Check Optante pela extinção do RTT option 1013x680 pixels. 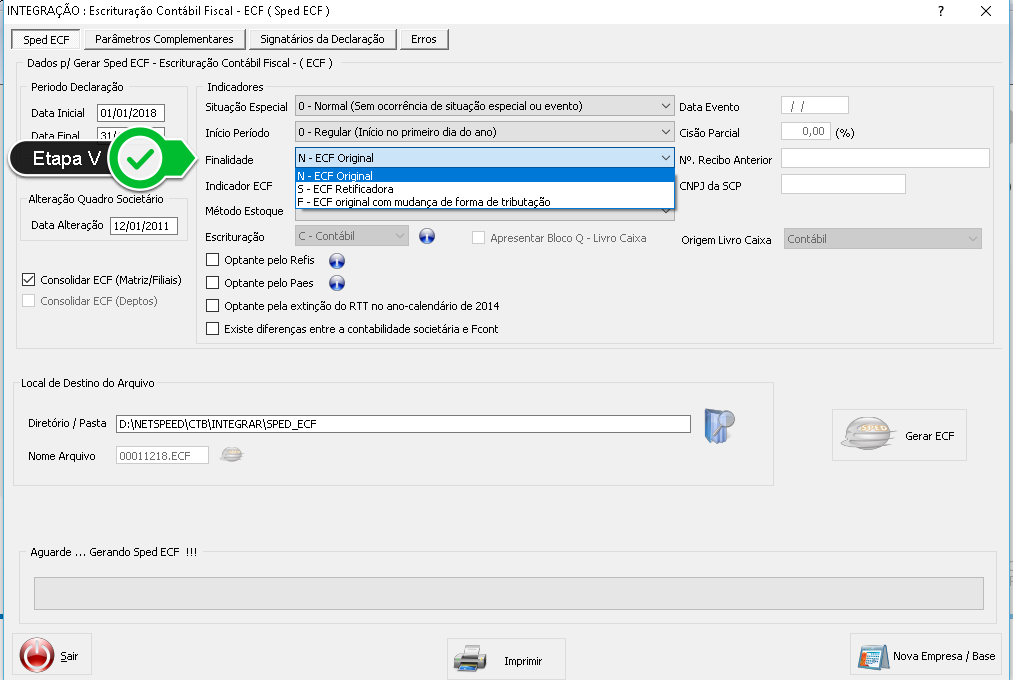pos(212,306)
